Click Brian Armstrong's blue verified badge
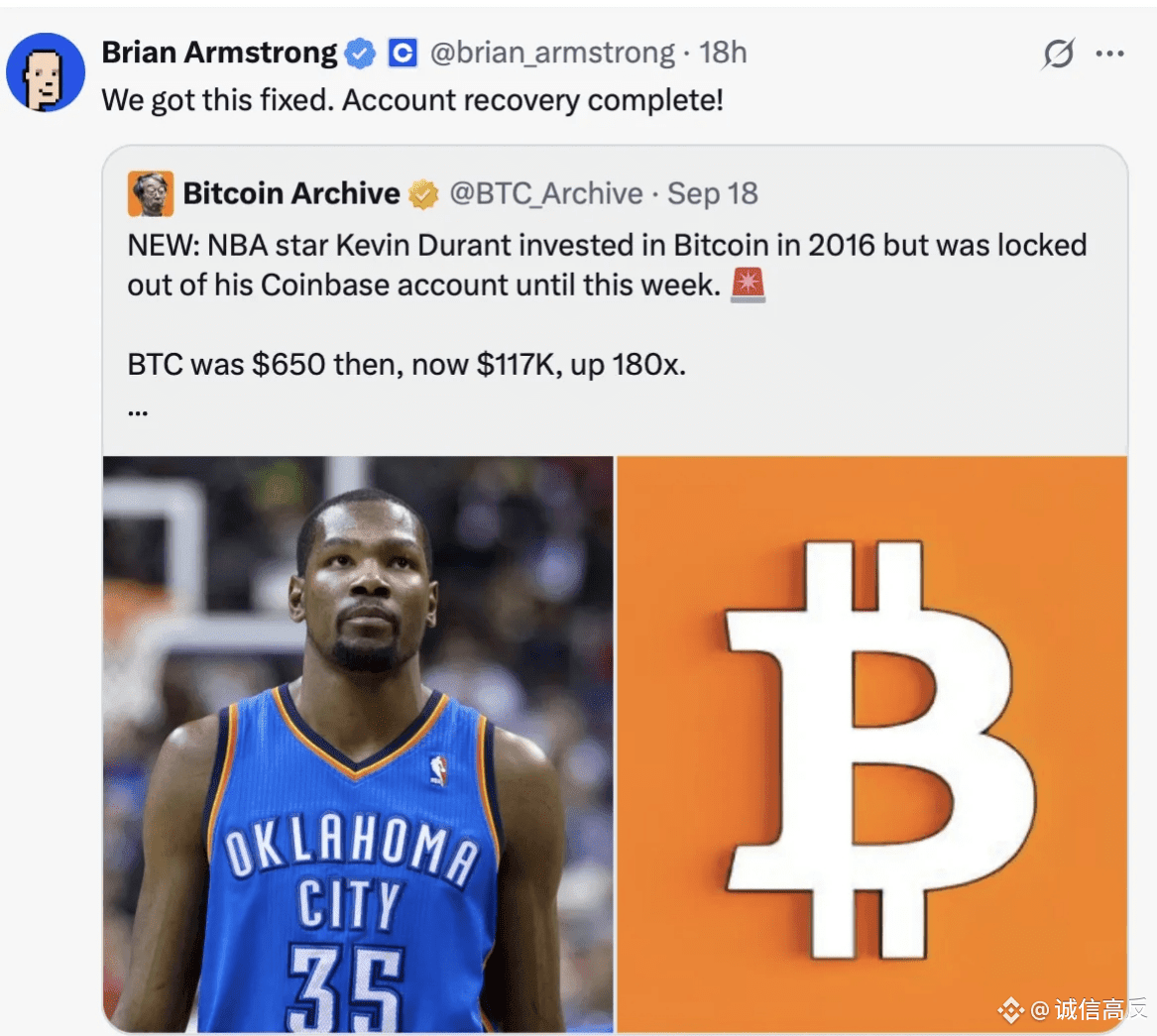This screenshot has width=1157, height=1036. pos(360,54)
